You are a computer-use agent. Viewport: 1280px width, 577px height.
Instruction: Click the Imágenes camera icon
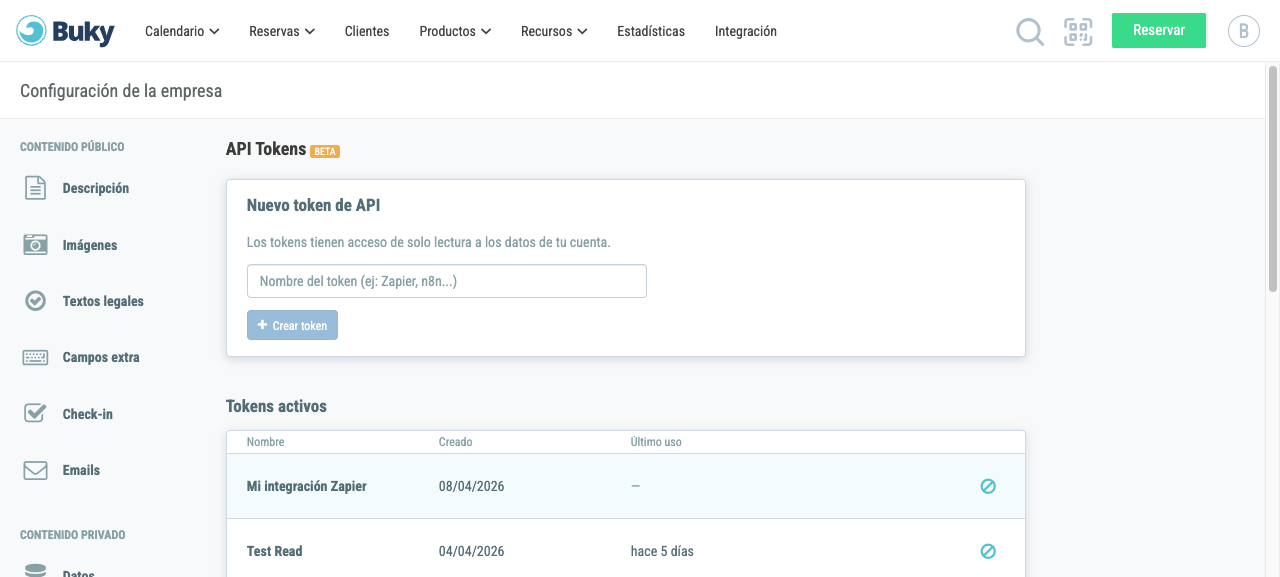(x=36, y=245)
